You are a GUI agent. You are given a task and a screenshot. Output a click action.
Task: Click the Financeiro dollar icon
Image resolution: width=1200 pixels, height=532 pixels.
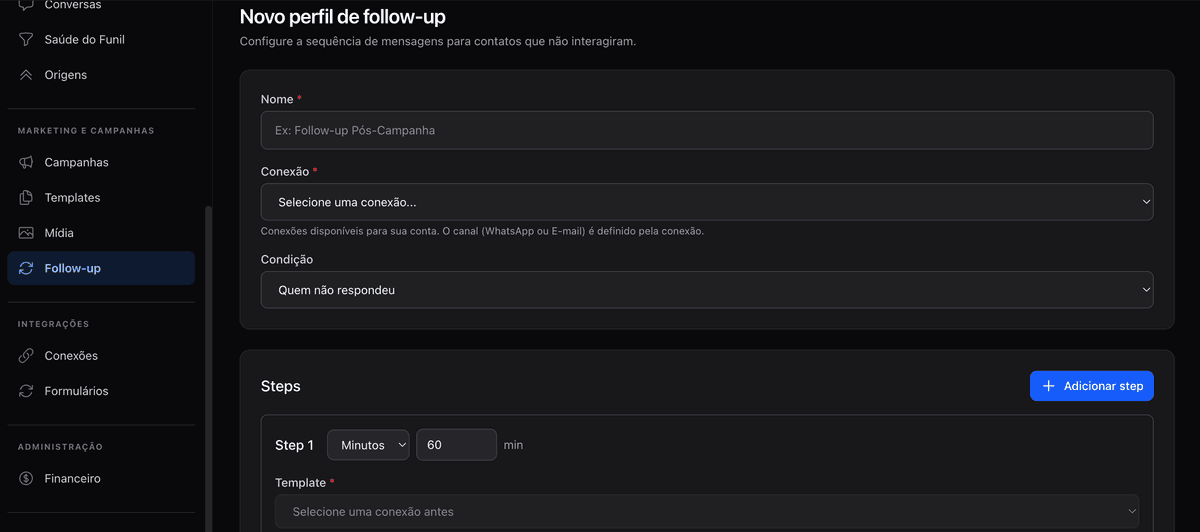(x=26, y=479)
